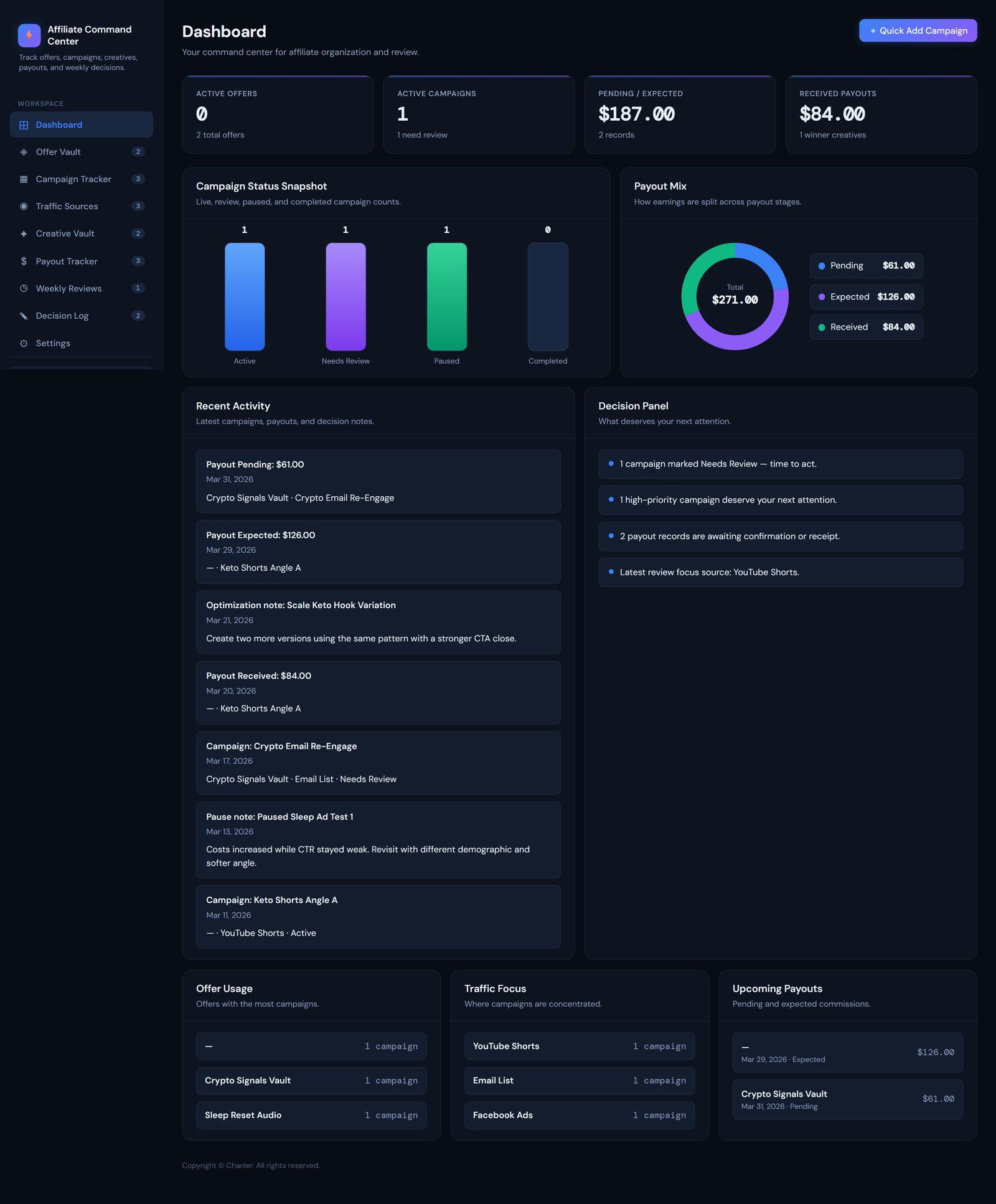Screen dimensions: 996x1204
Task: Select the unnamed dash offer usage row
Action: coord(311,1046)
